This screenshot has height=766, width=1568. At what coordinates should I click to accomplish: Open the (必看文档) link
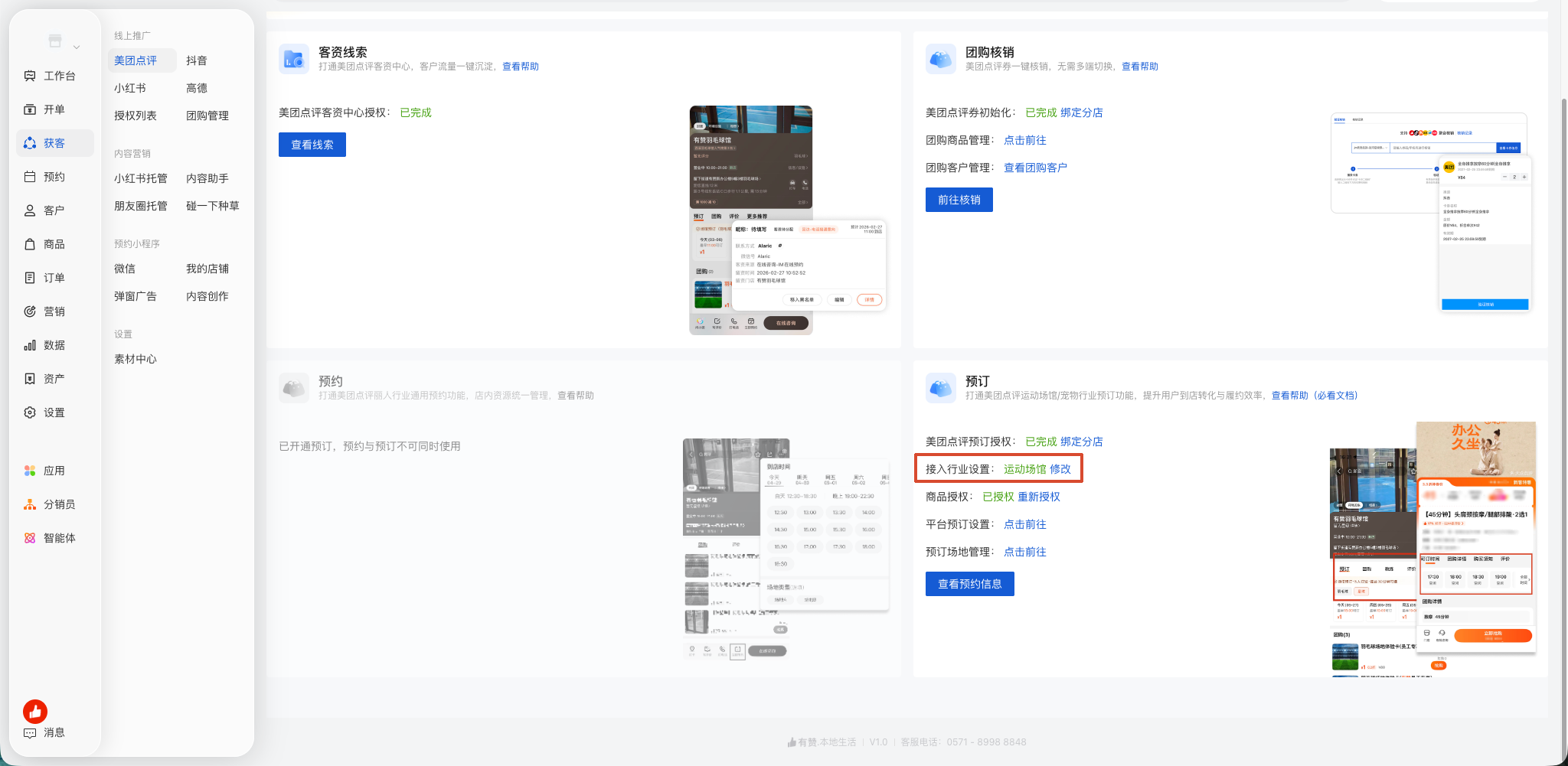[x=1336, y=396]
